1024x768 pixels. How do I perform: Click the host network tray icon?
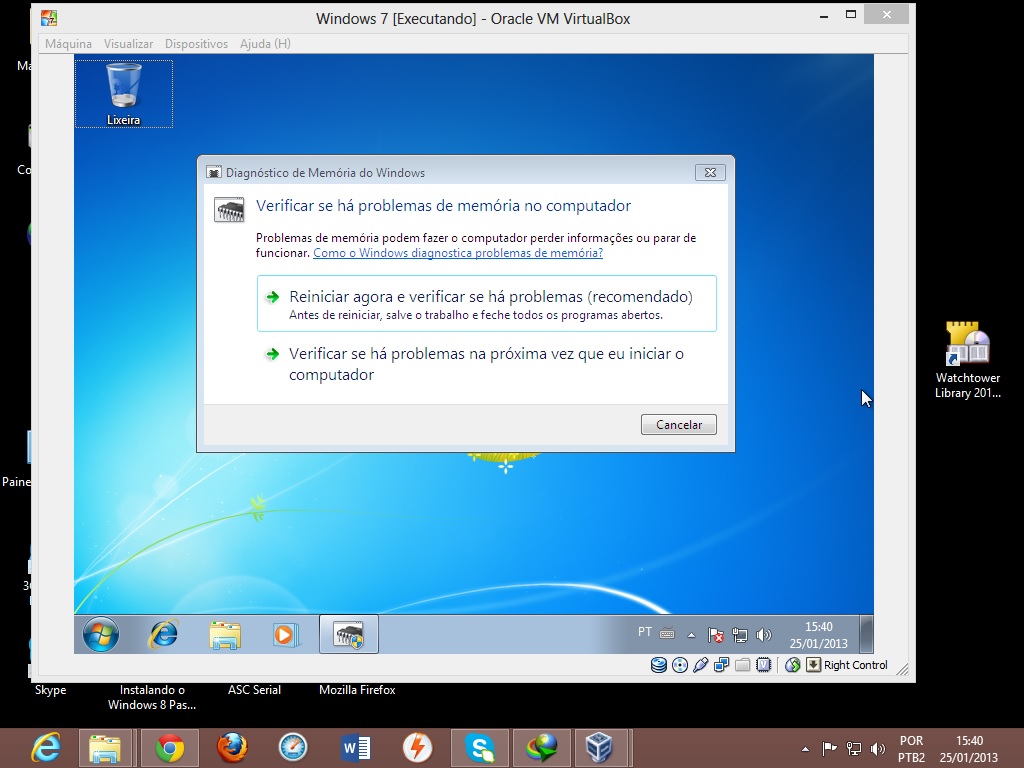pos(854,748)
